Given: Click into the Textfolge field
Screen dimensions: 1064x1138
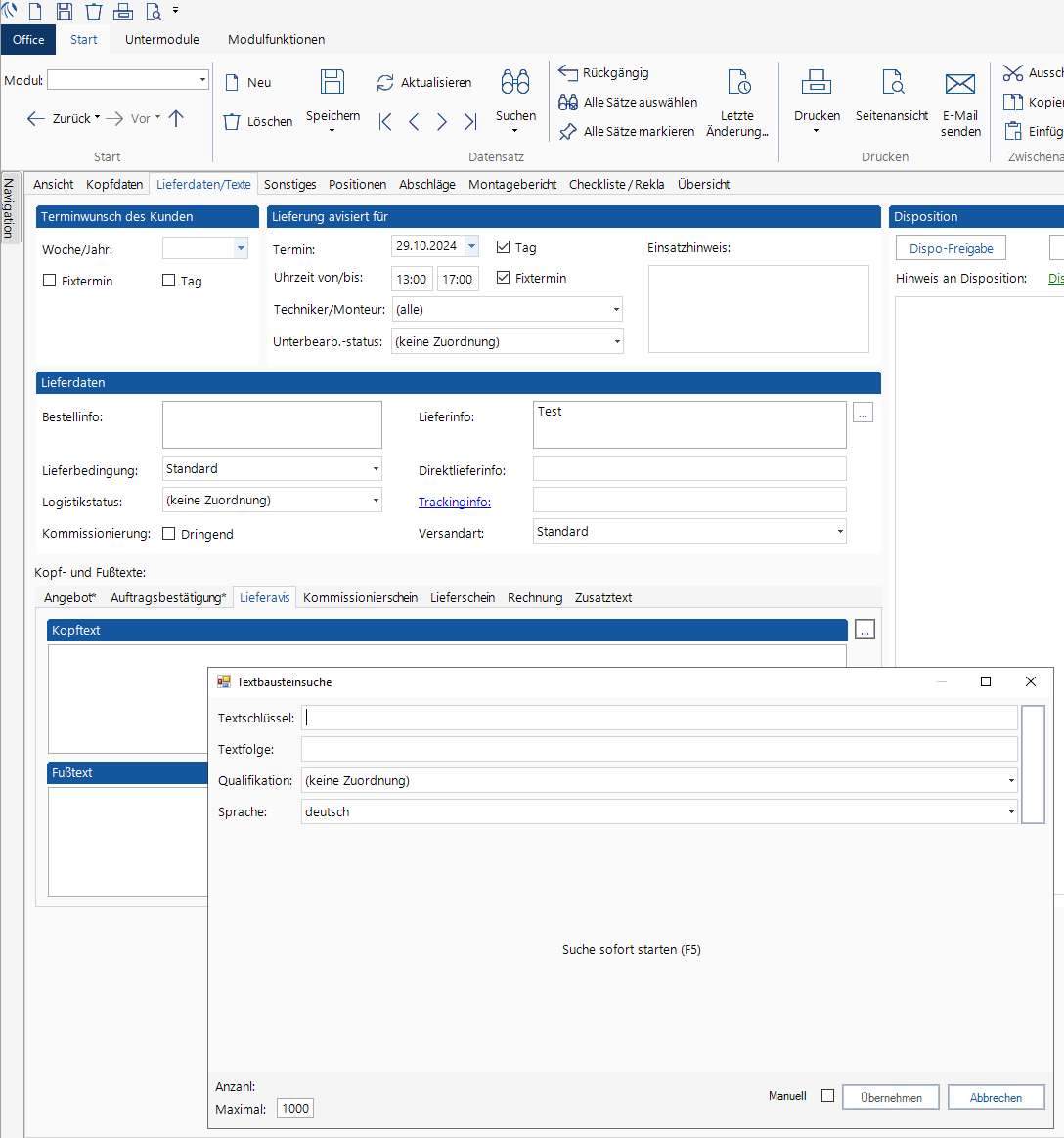Looking at the screenshot, I should 659,749.
